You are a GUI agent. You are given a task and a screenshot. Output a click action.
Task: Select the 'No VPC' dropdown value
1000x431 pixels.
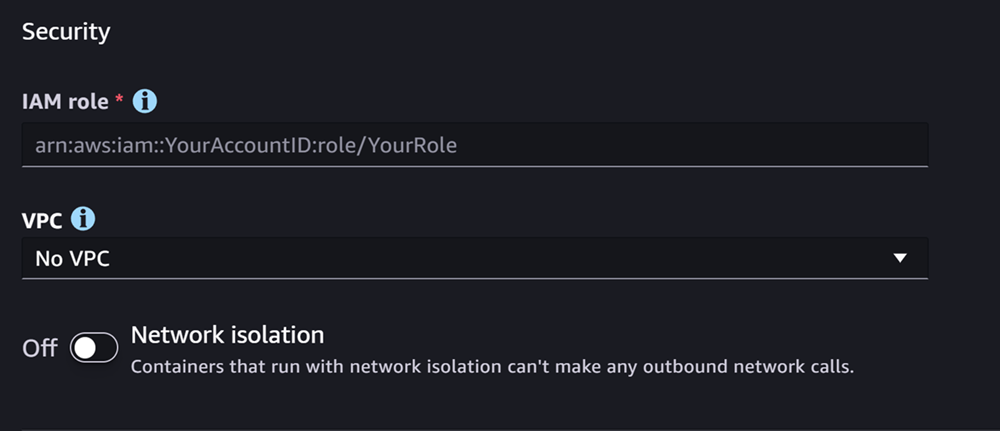point(72,259)
